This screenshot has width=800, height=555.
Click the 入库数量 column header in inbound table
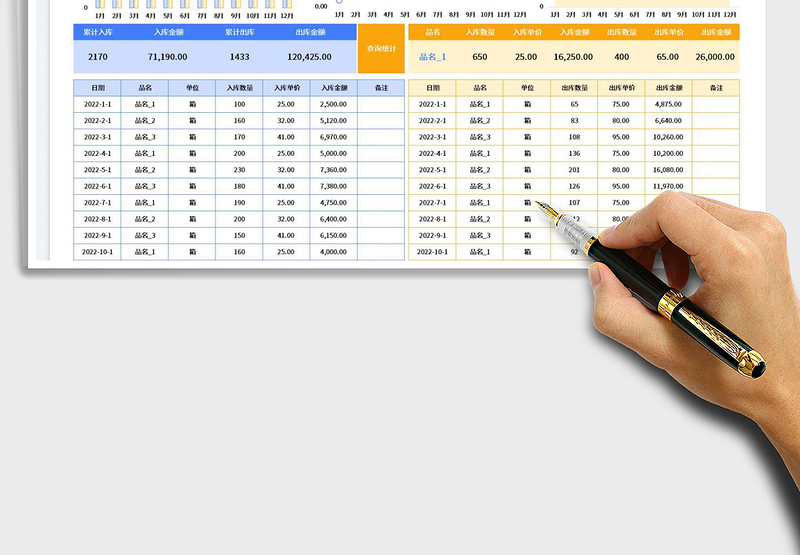(x=240, y=88)
